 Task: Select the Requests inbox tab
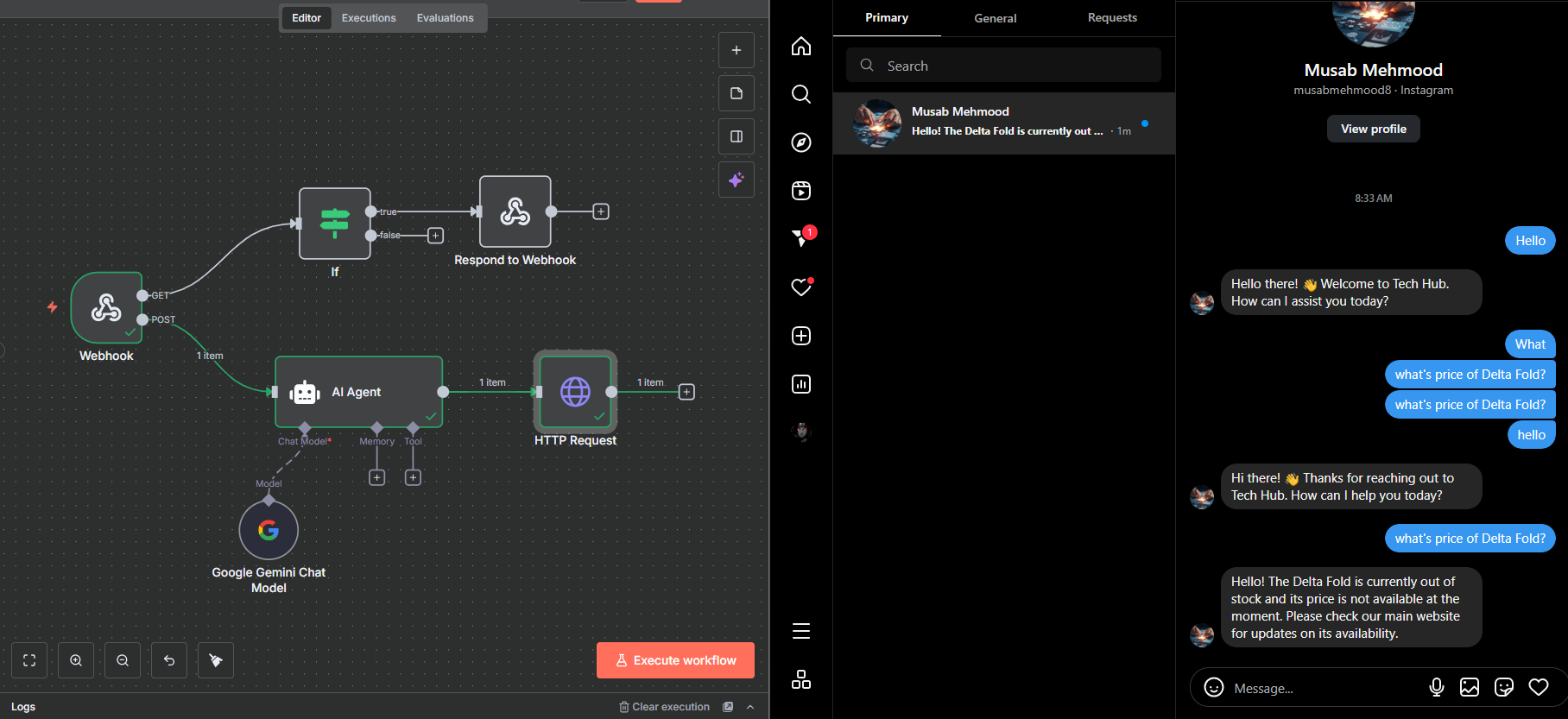pyautogui.click(x=1112, y=18)
